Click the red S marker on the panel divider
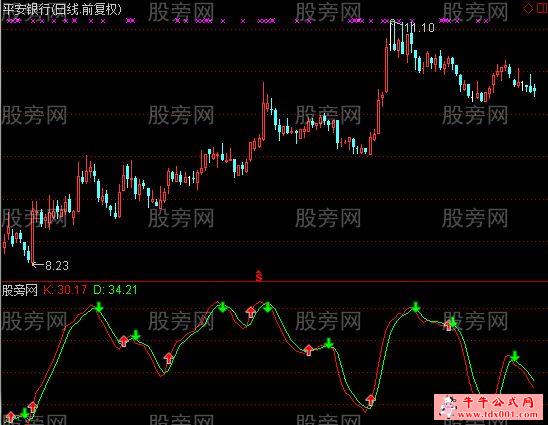The image size is (548, 425). tap(259, 276)
